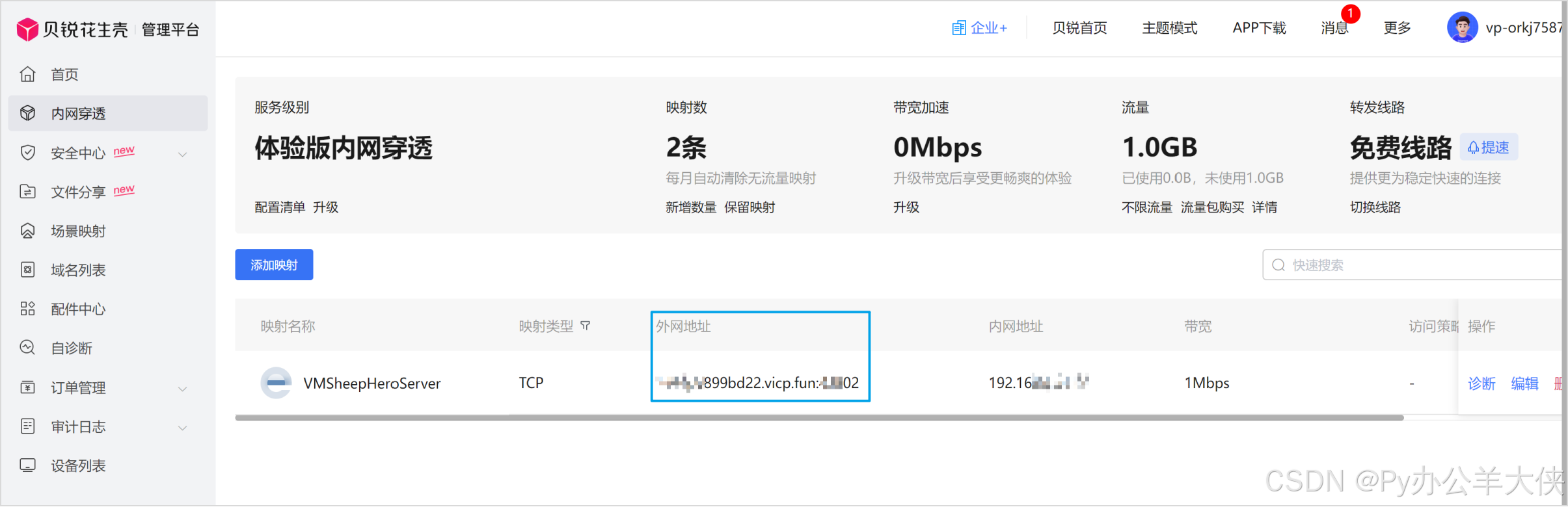Click the 配件中心 grid icon
Screen dimensions: 1568x507
point(27,309)
